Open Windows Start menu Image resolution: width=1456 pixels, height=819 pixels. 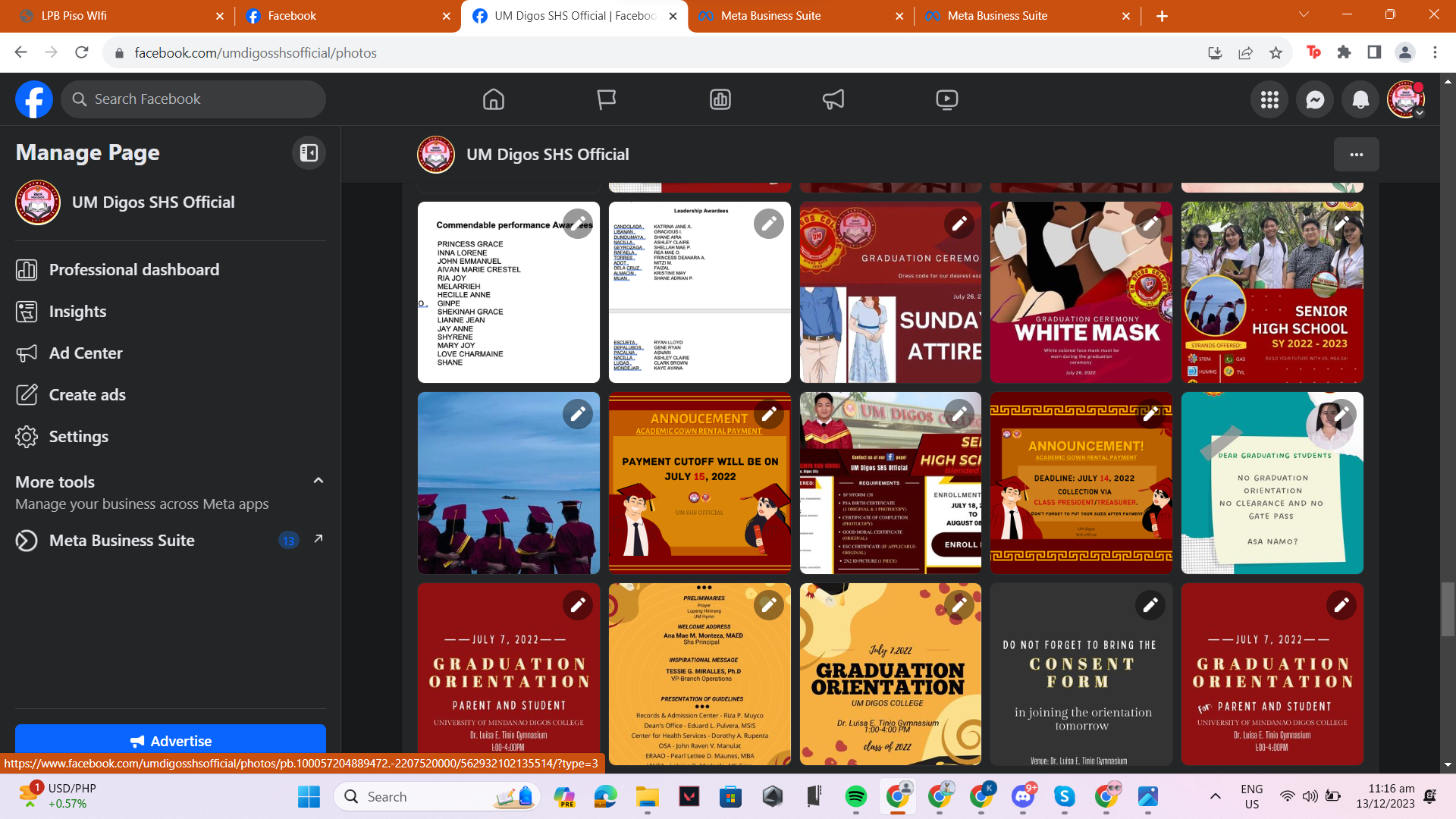[x=309, y=796]
